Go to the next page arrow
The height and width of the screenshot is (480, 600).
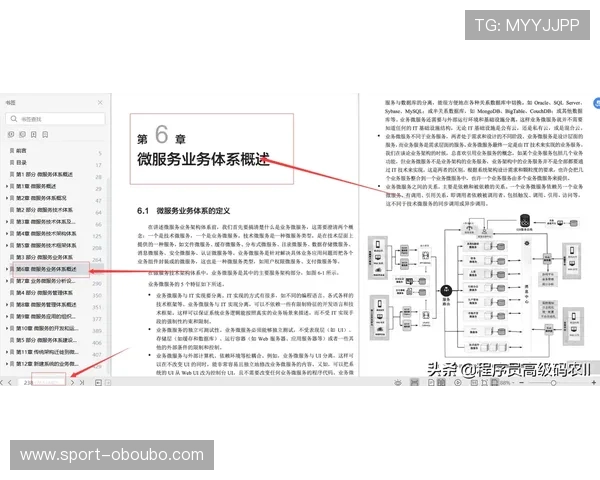[x=72, y=382]
